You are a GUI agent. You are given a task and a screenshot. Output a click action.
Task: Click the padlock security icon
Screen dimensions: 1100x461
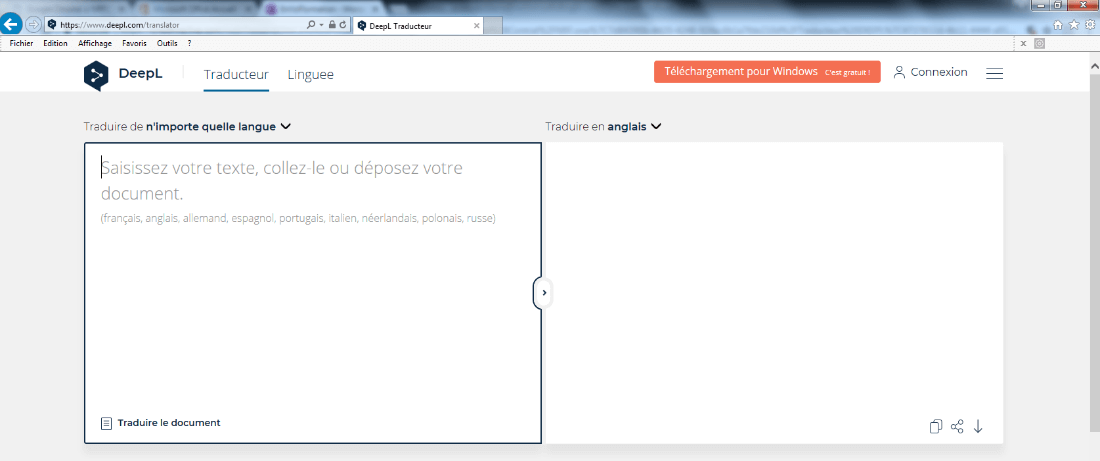[332, 25]
